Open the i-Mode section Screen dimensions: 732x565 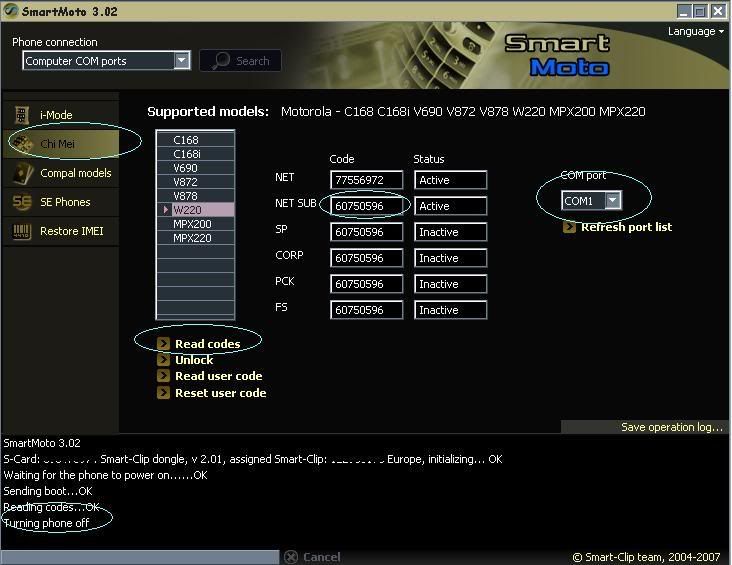coord(61,114)
